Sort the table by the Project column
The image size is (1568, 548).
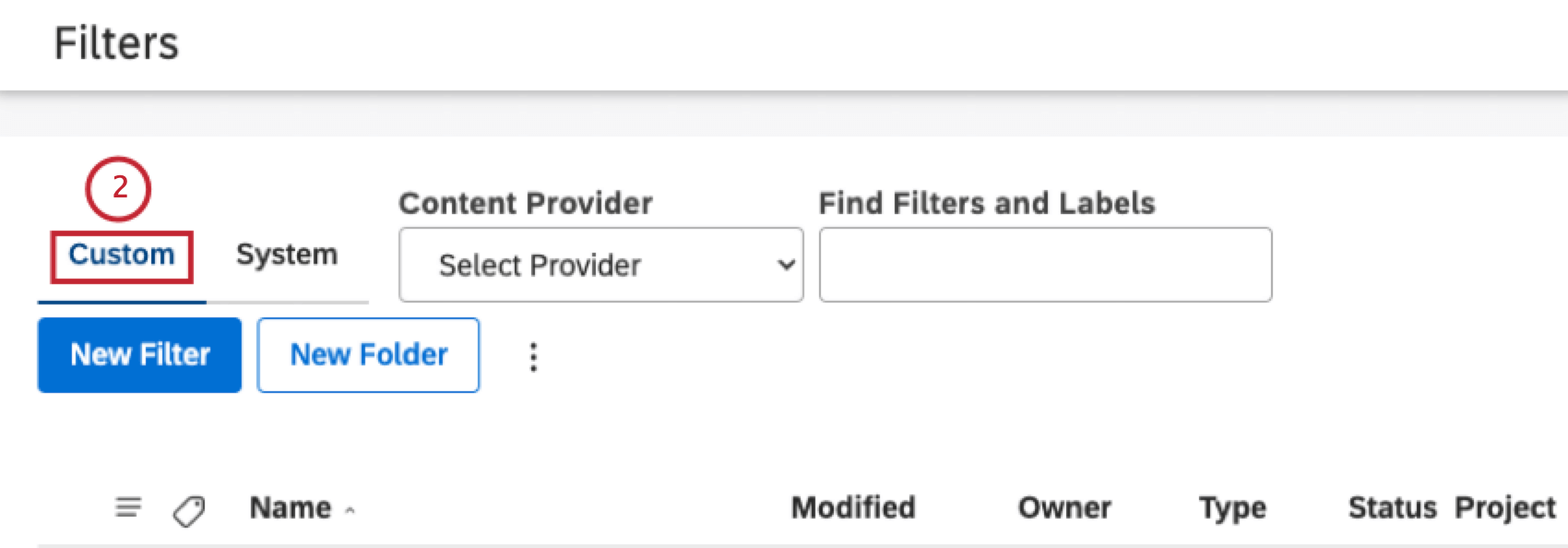point(1504,506)
